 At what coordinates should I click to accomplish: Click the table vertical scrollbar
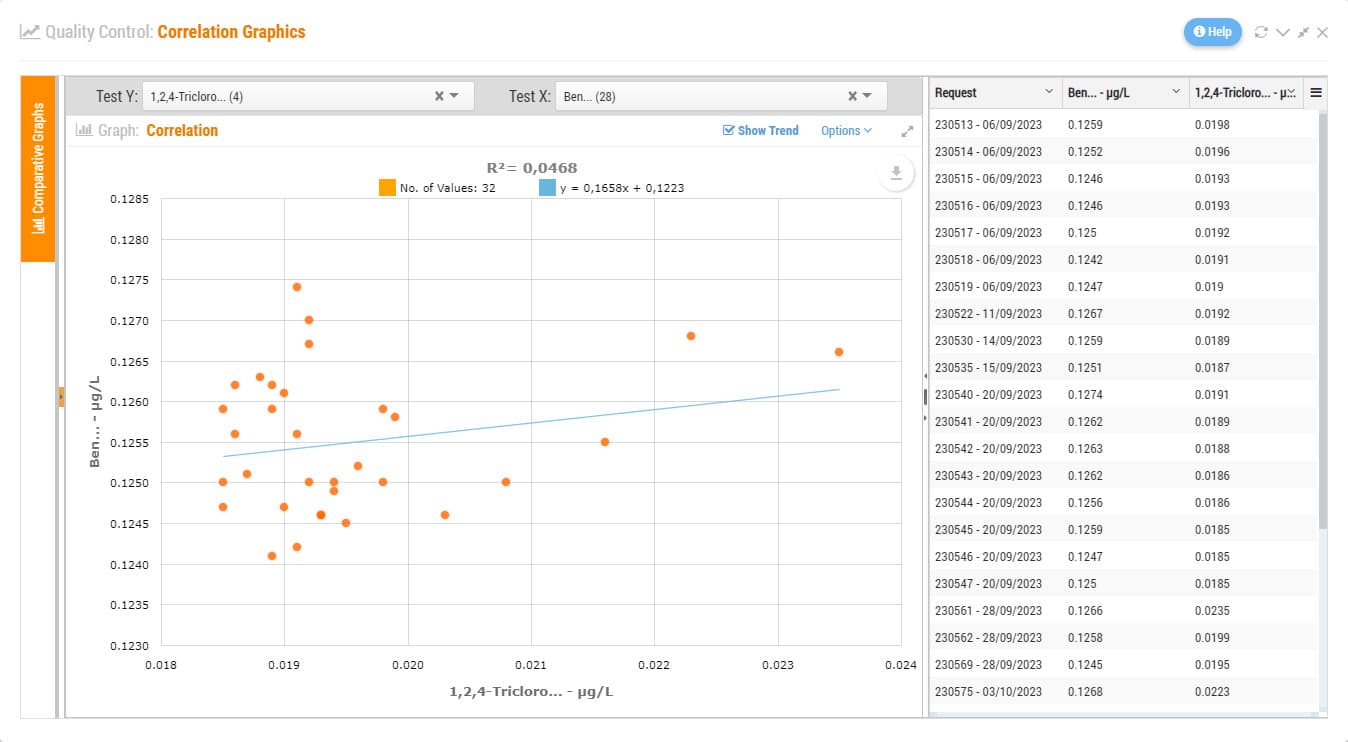coord(1323,320)
